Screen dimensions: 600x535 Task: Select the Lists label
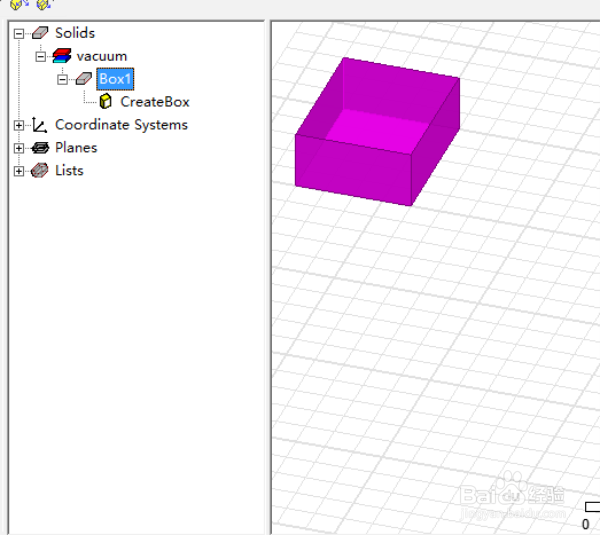[69, 171]
